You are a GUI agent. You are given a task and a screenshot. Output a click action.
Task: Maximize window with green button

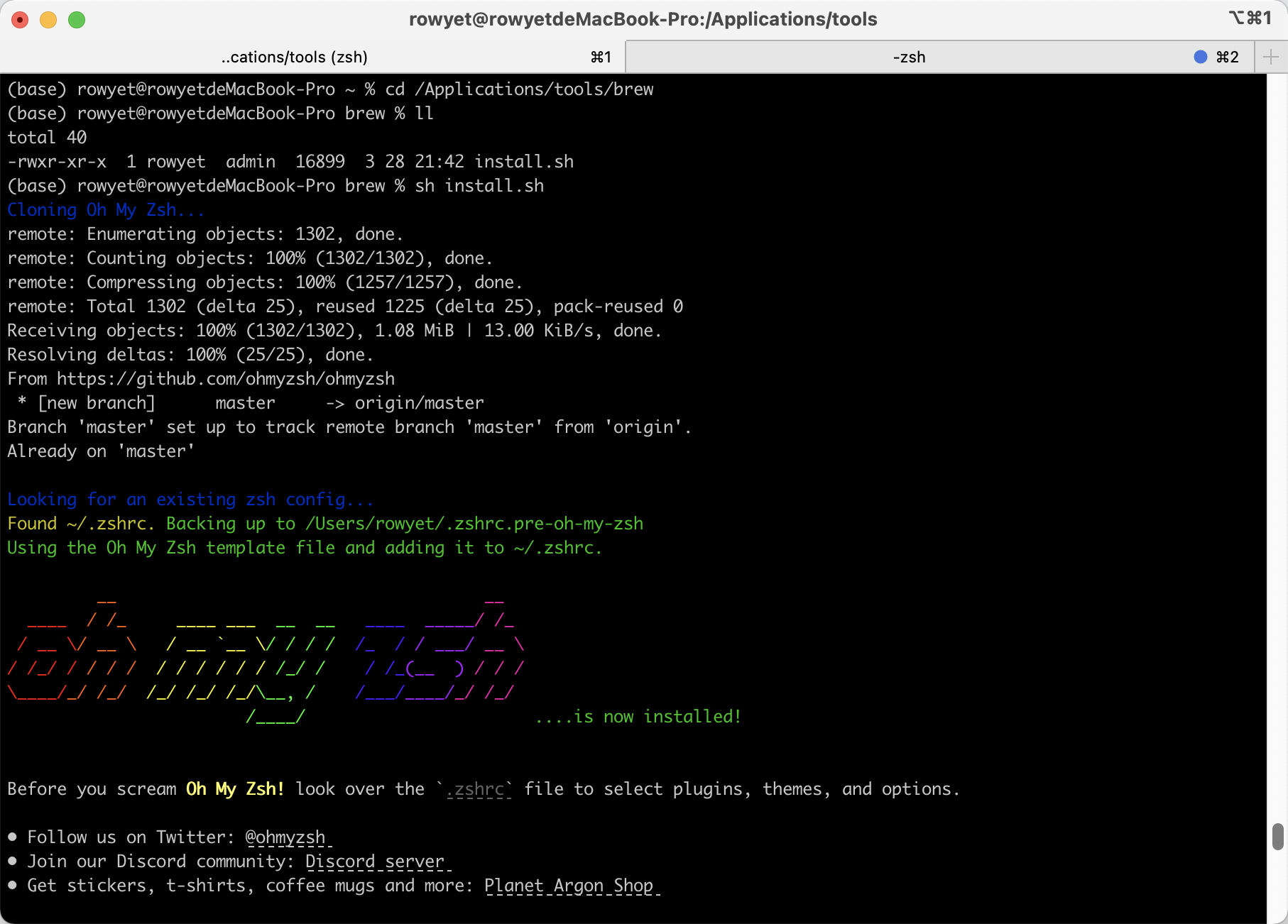(77, 20)
